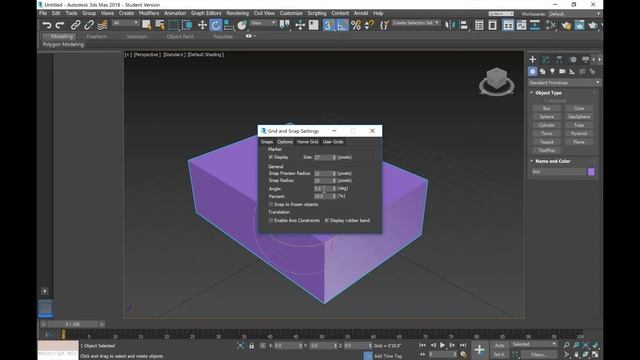Switch to the User Grids tab
Image resolution: width=640 pixels, height=360 pixels.
coord(333,142)
